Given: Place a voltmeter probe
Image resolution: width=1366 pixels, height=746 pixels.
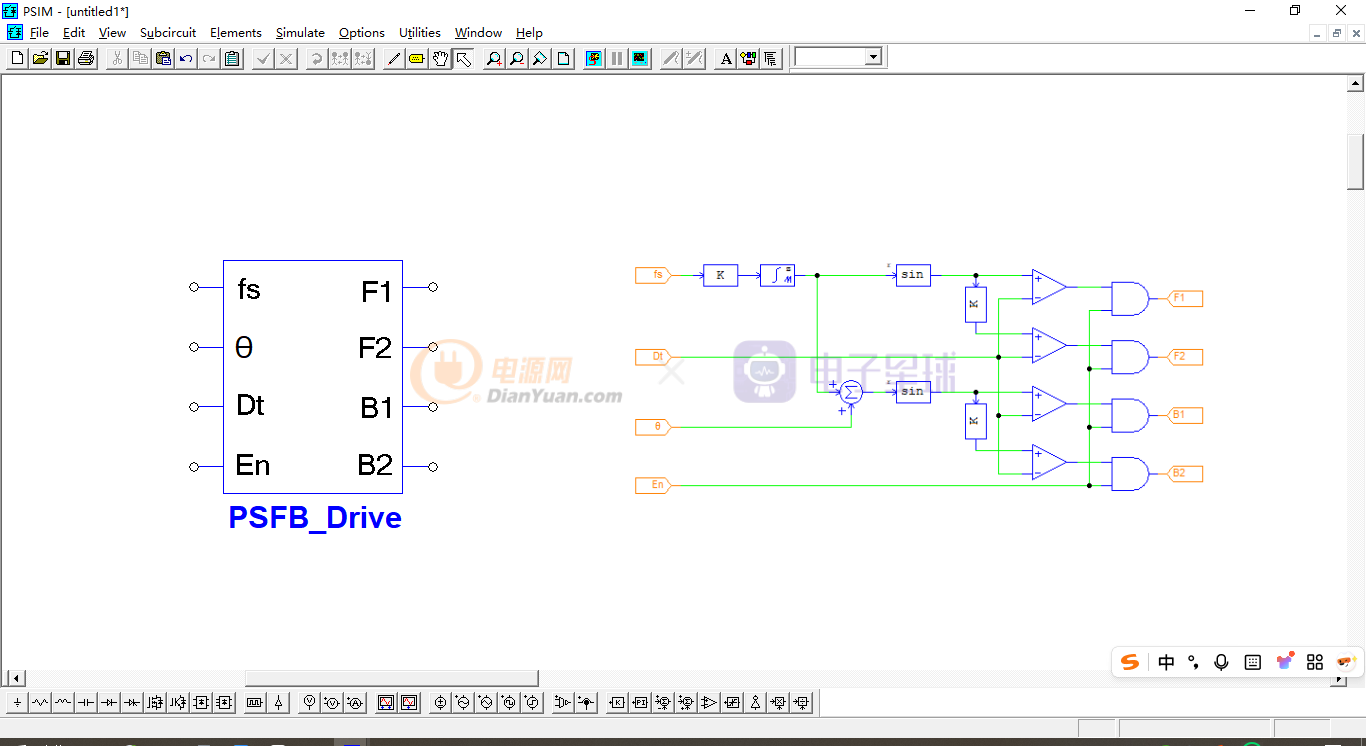Looking at the screenshot, I should point(310,703).
